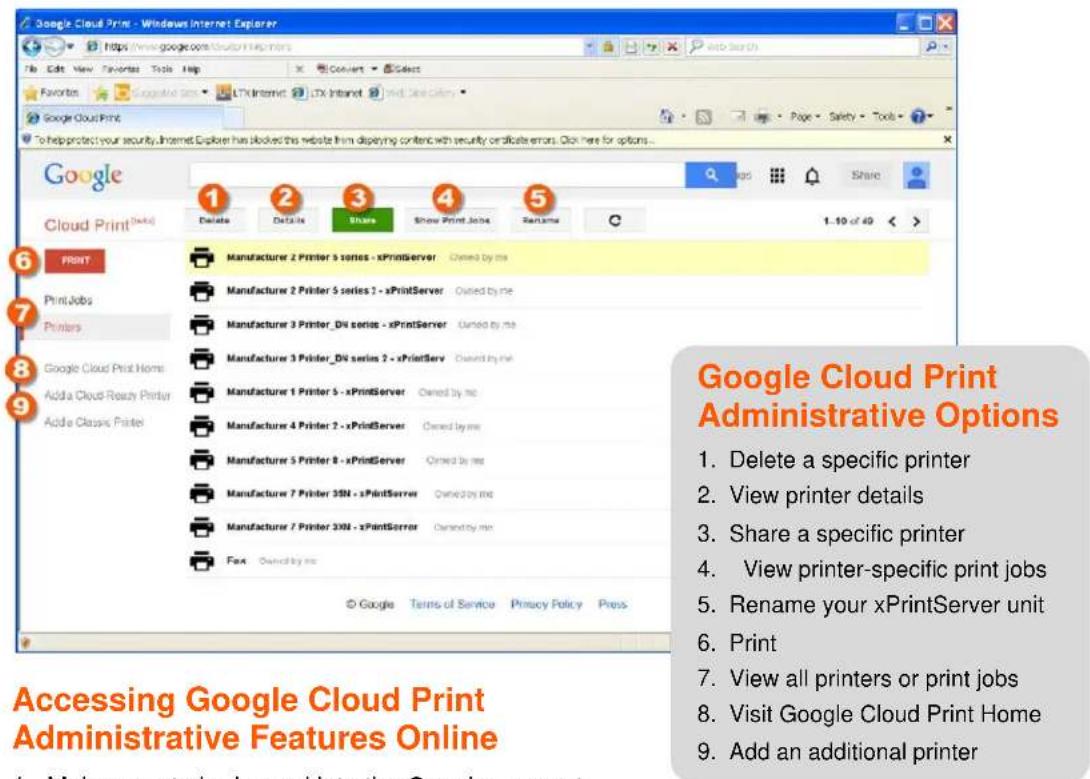Click the Show Print Jobs button

click(452, 220)
